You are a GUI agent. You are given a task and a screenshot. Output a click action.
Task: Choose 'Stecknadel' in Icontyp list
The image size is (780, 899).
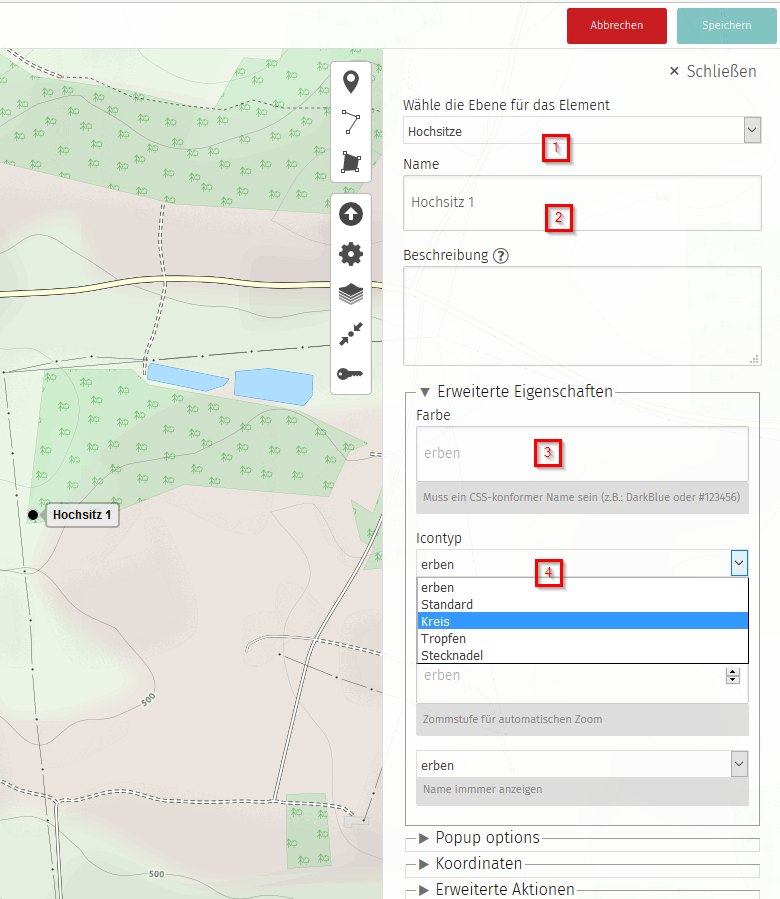(x=582, y=655)
